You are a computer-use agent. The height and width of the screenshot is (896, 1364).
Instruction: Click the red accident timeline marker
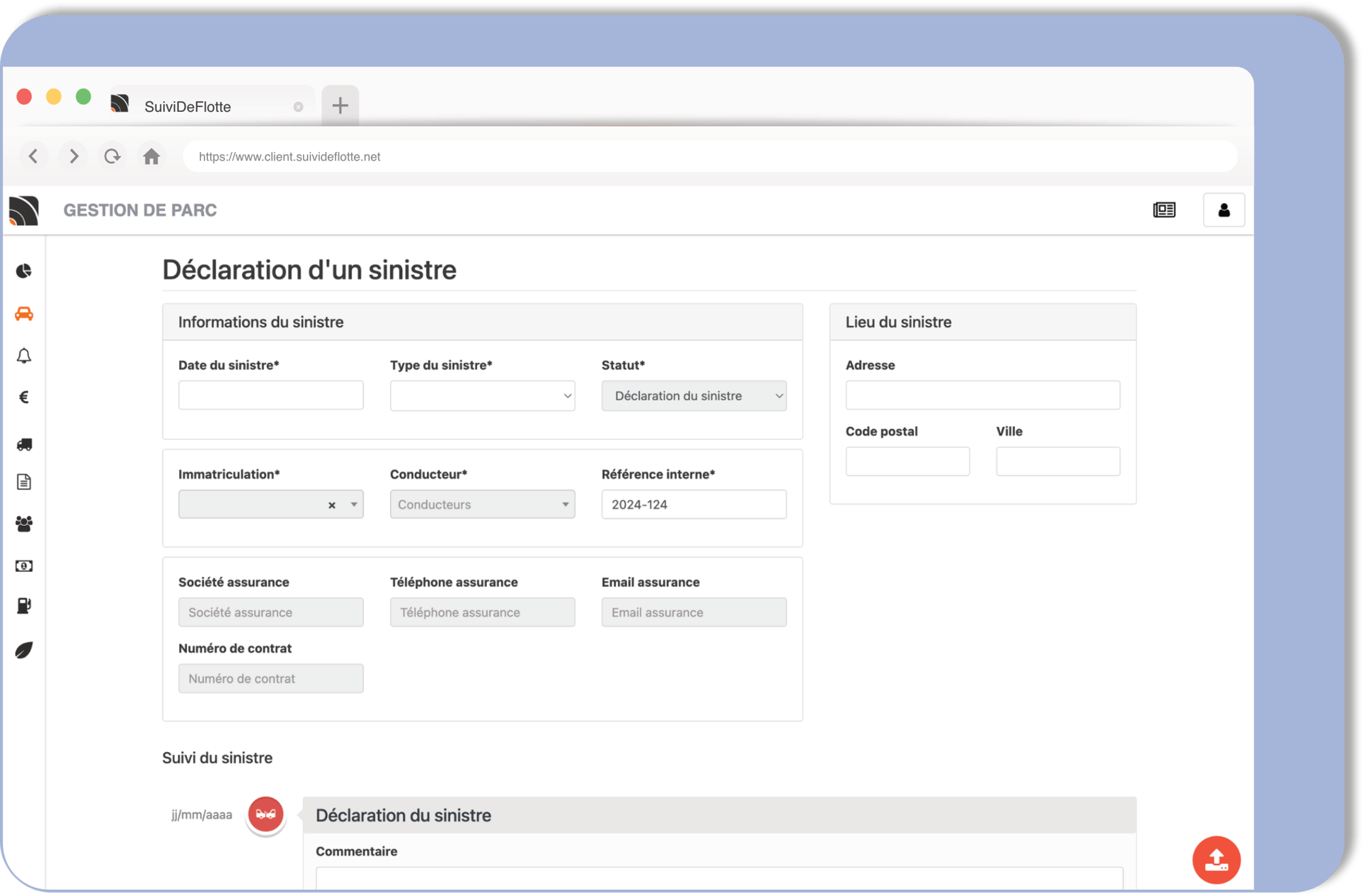[x=266, y=814]
